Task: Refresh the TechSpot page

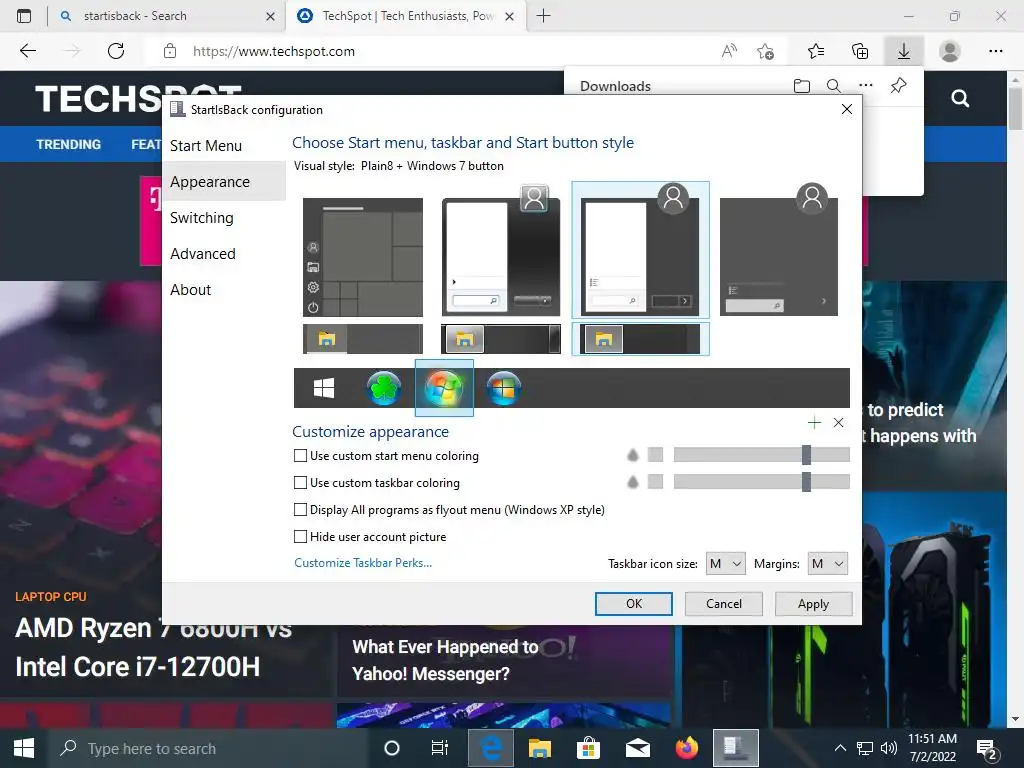Action: 116,51
